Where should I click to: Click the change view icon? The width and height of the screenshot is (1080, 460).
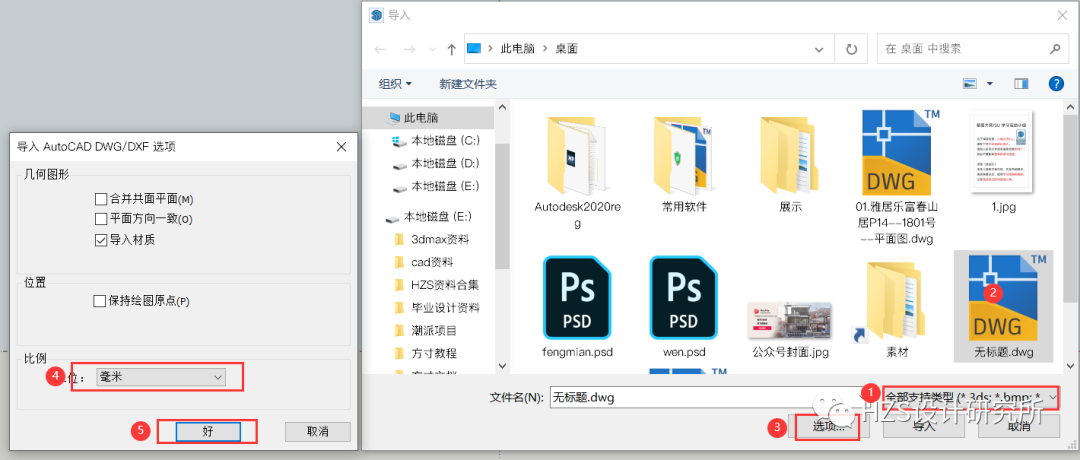(x=970, y=84)
